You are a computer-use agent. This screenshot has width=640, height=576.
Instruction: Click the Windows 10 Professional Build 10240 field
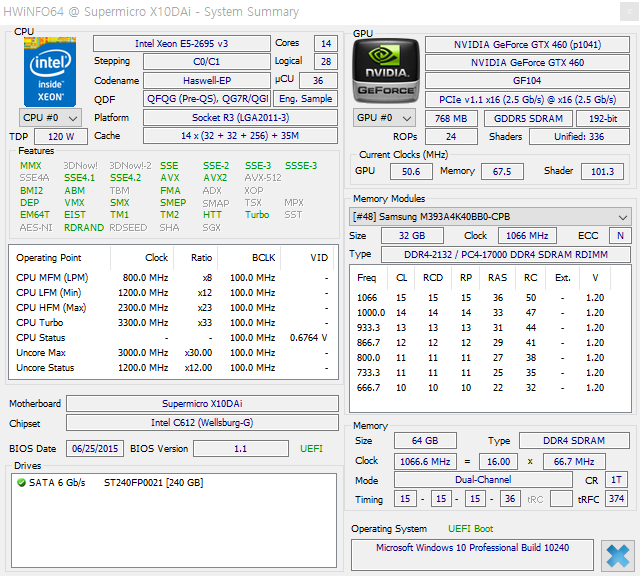[472, 555]
